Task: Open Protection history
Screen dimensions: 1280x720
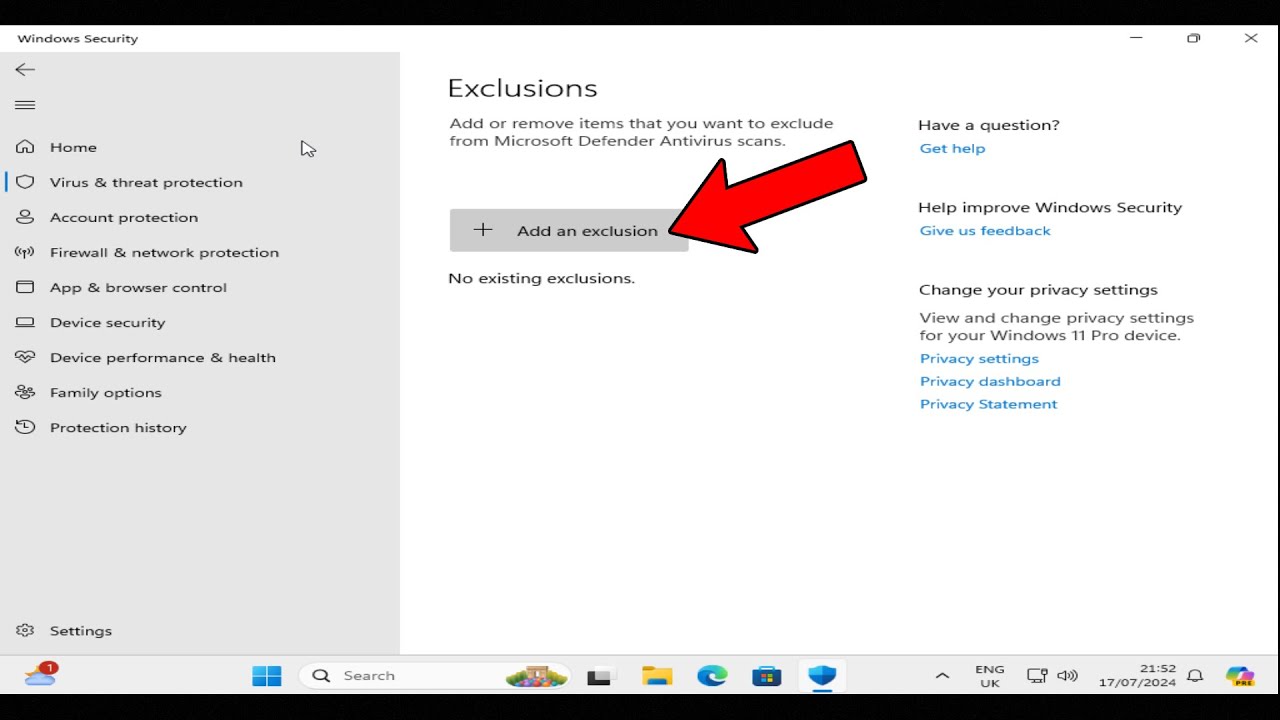Action: 118,427
